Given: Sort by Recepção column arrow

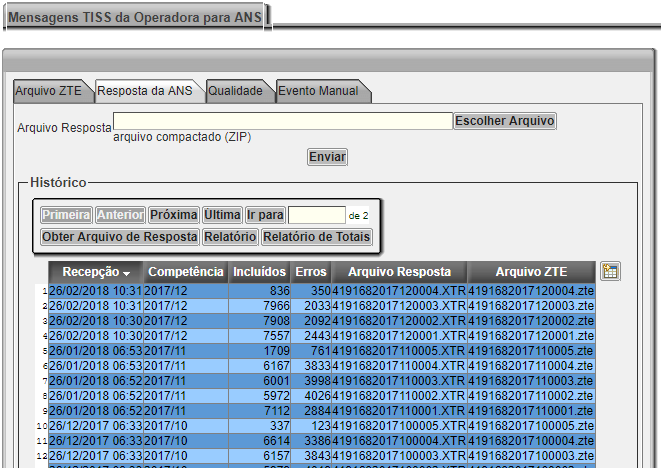Looking at the screenshot, I should click(x=127, y=273).
